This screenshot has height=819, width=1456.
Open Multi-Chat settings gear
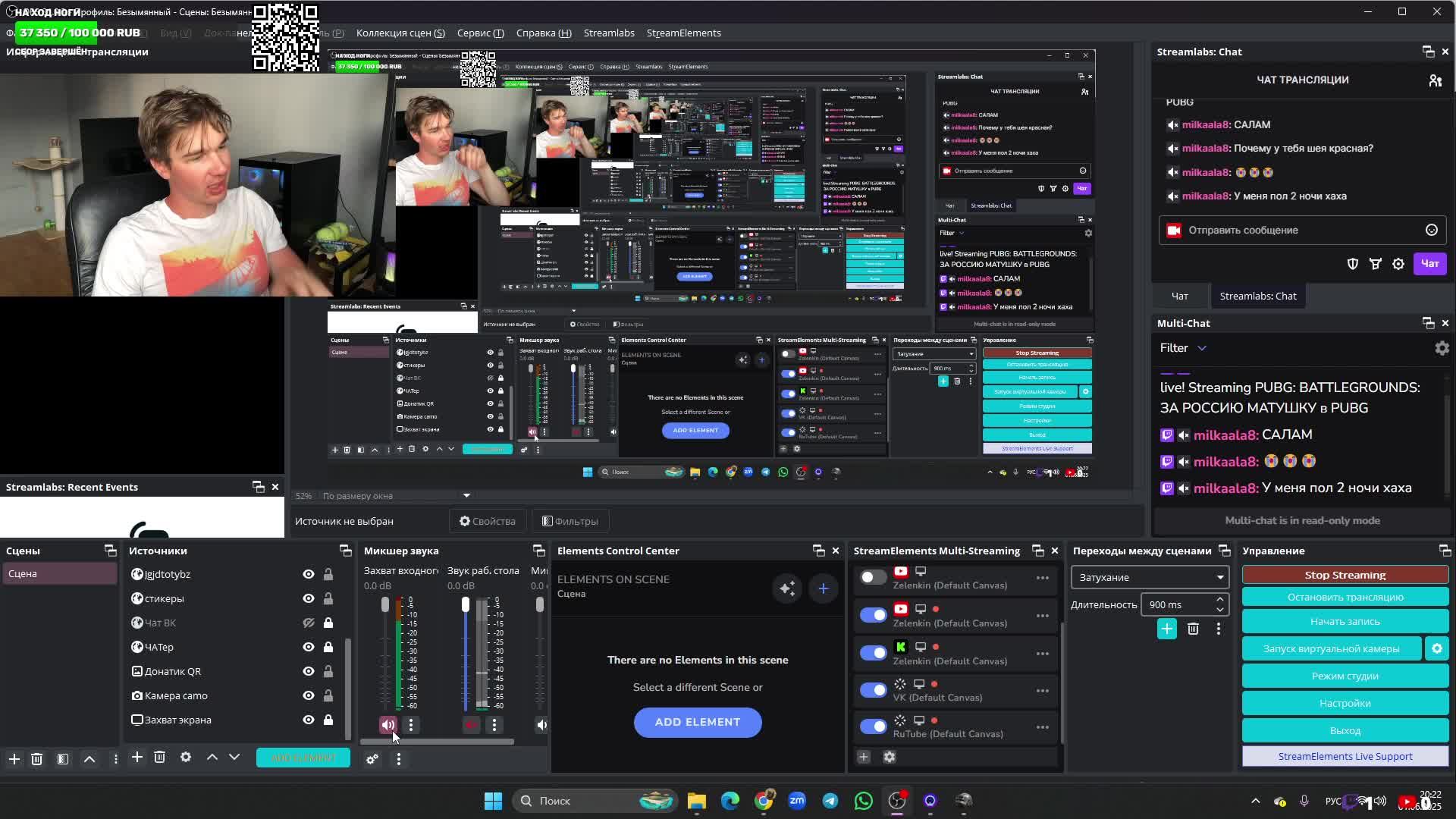1442,348
